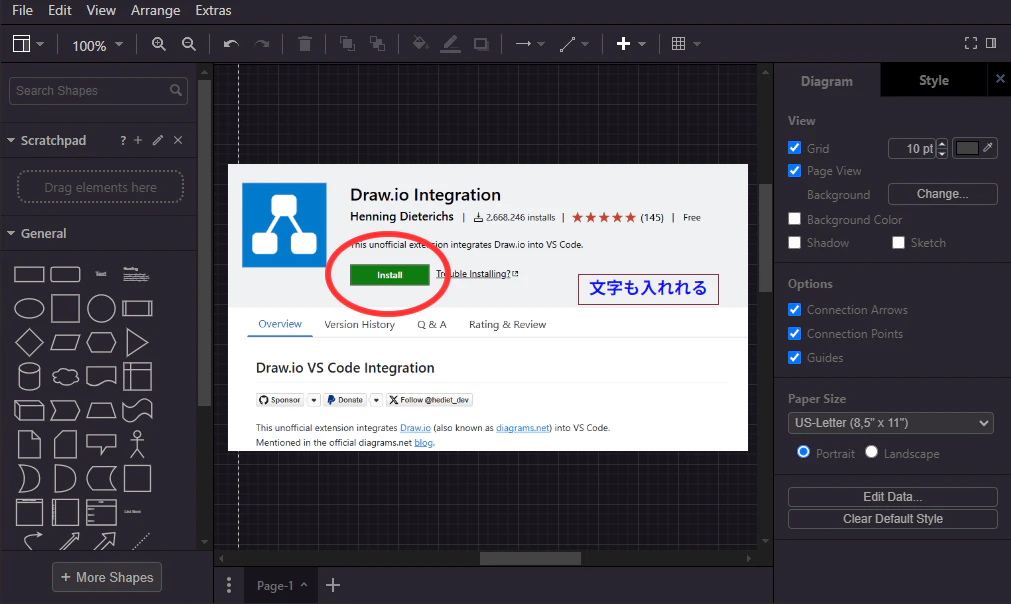Select the Portrait radio button
The image size is (1011, 604).
(x=803, y=452)
